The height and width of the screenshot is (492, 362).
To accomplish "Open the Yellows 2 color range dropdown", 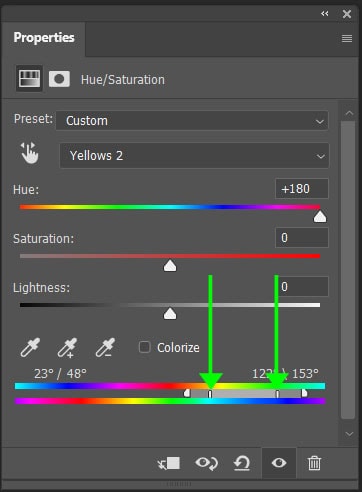I will pyautogui.click(x=194, y=156).
